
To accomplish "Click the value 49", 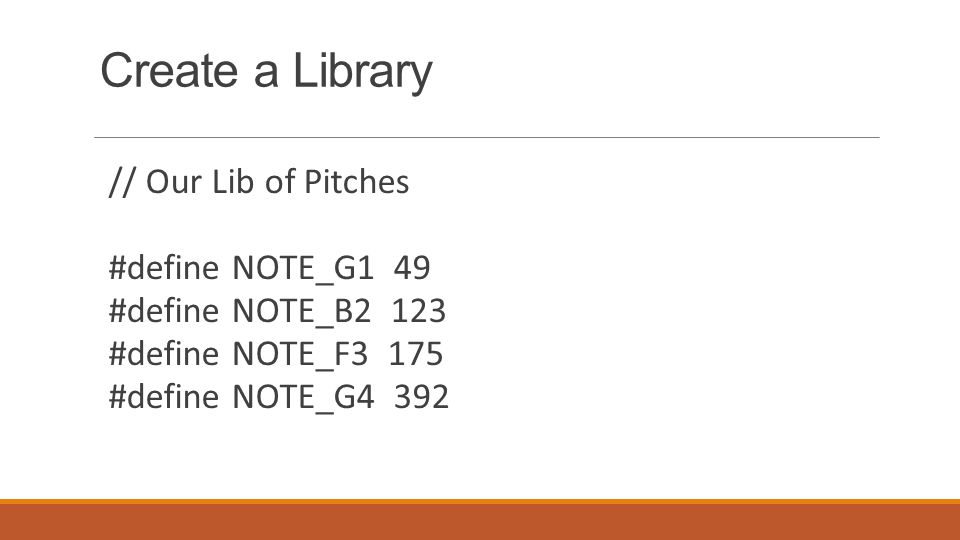I will point(412,268).
